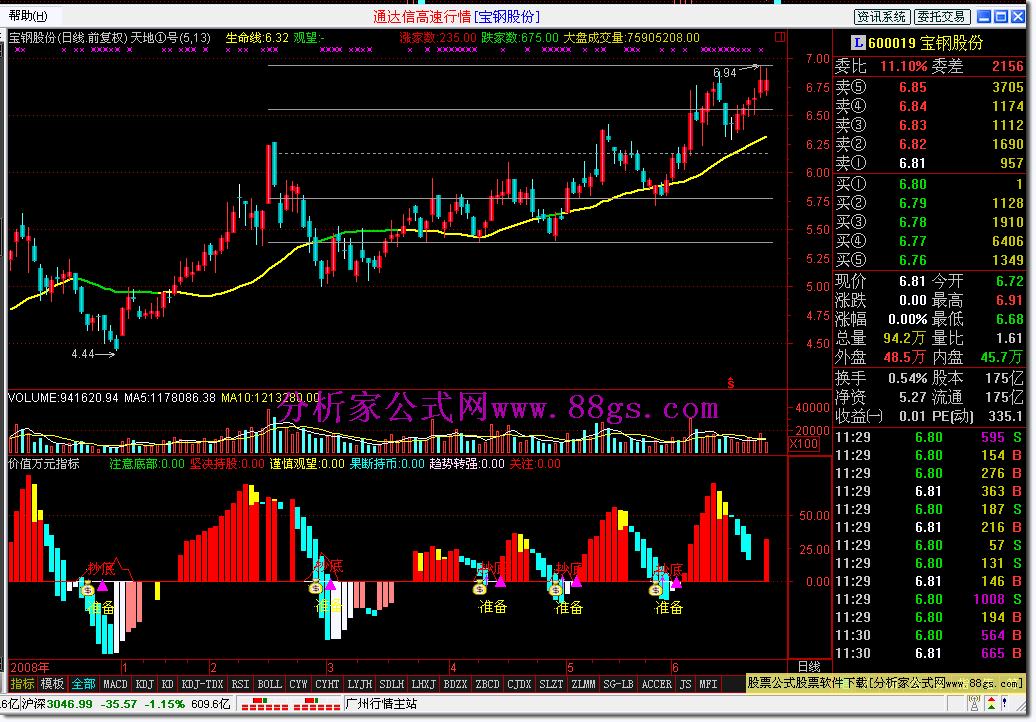The image size is (1036, 722).
Task: Switch to the KDJ indicator
Action: coord(144,684)
